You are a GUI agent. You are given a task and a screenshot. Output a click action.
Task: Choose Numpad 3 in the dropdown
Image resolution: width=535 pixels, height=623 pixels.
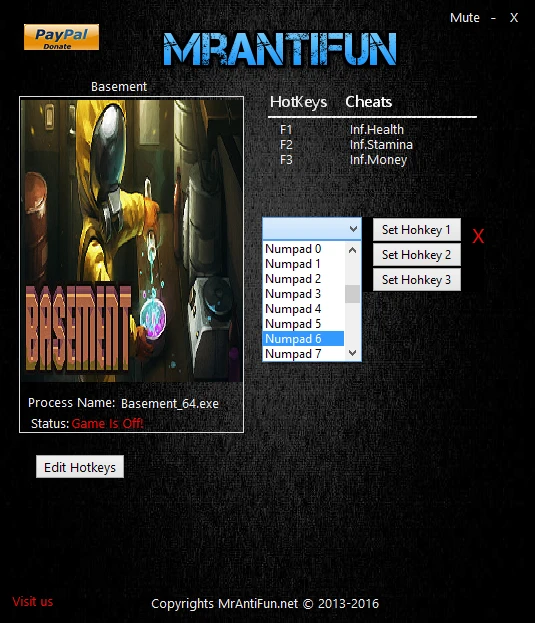(303, 294)
